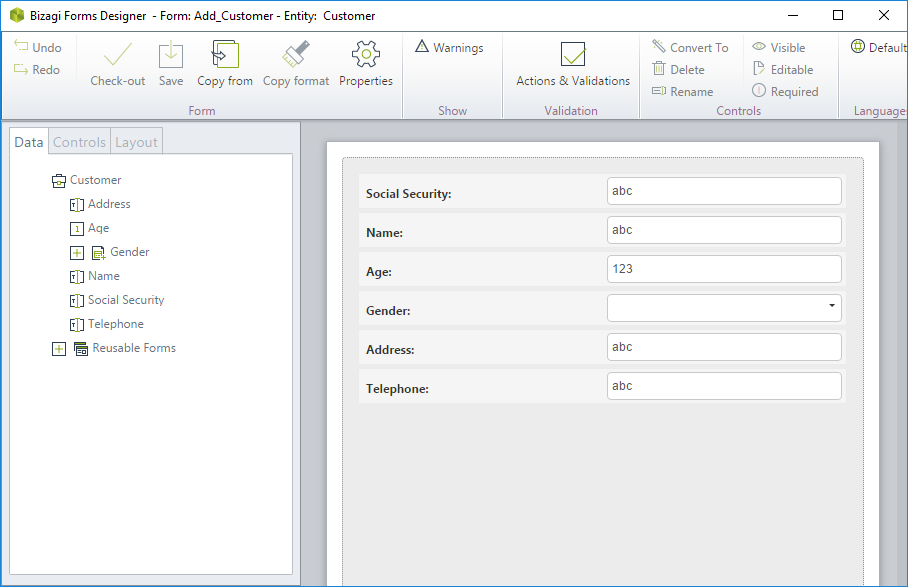The image size is (908, 587).
Task: Select Address in the data tree
Action: click(109, 204)
